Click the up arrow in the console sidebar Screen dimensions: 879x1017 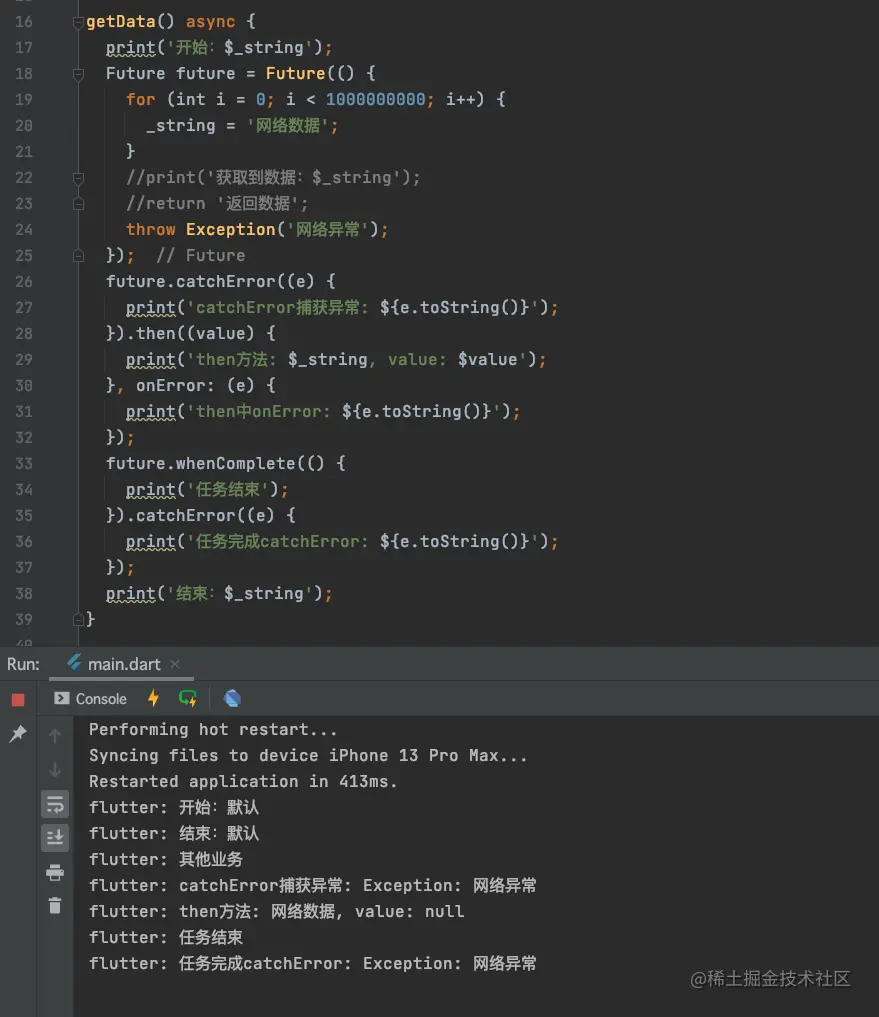[x=55, y=737]
